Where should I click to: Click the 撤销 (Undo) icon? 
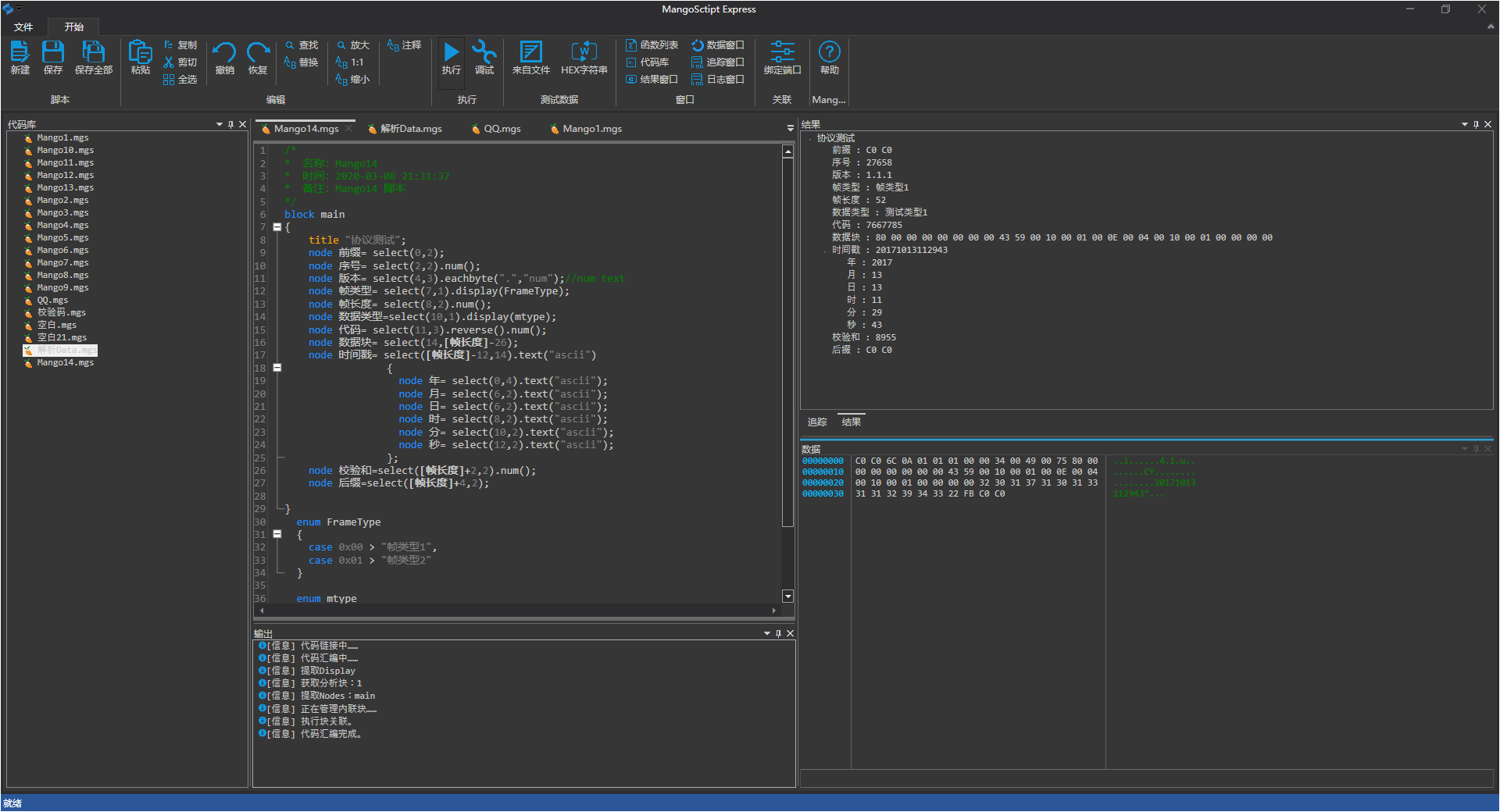click(x=224, y=58)
